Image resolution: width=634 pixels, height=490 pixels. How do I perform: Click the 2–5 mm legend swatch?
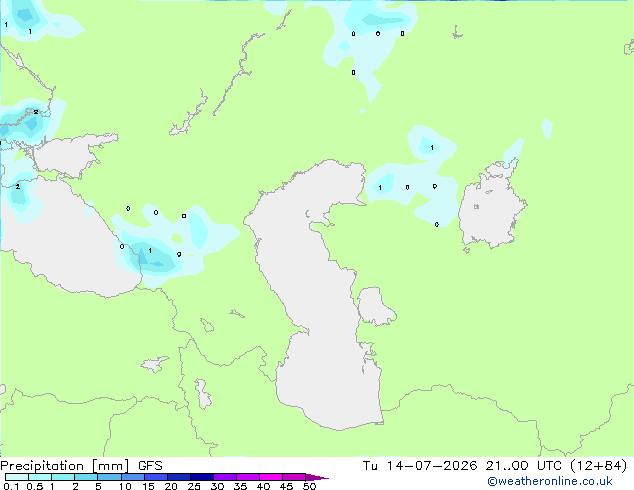(86, 477)
